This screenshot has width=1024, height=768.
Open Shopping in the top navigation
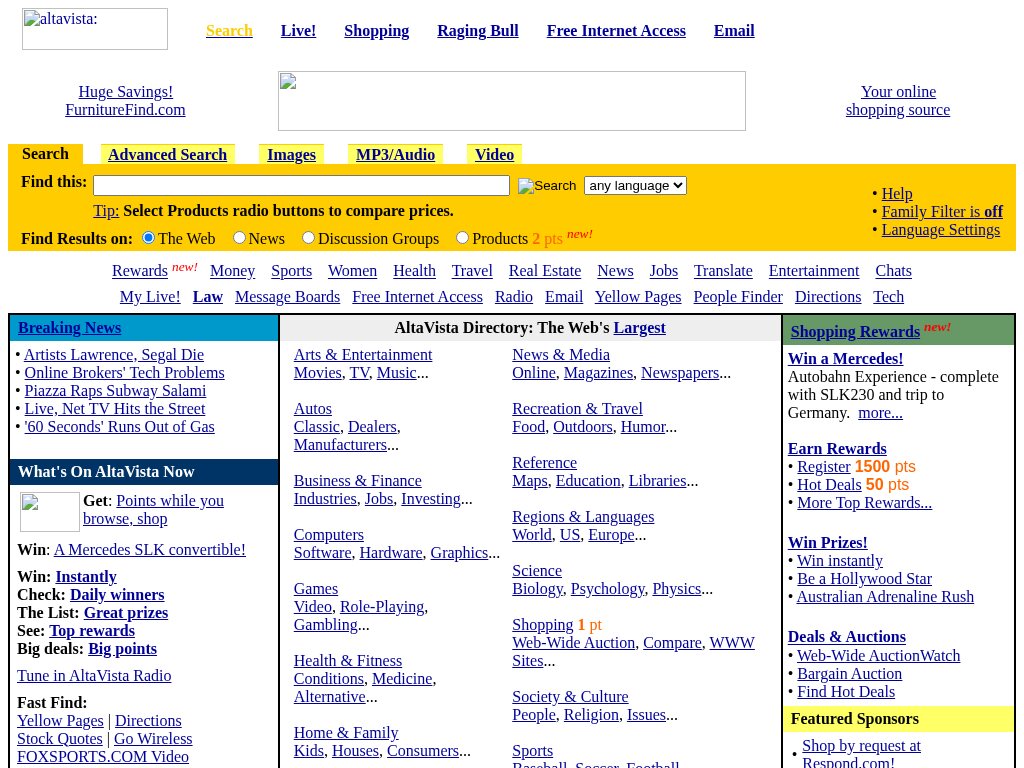pyautogui.click(x=377, y=31)
